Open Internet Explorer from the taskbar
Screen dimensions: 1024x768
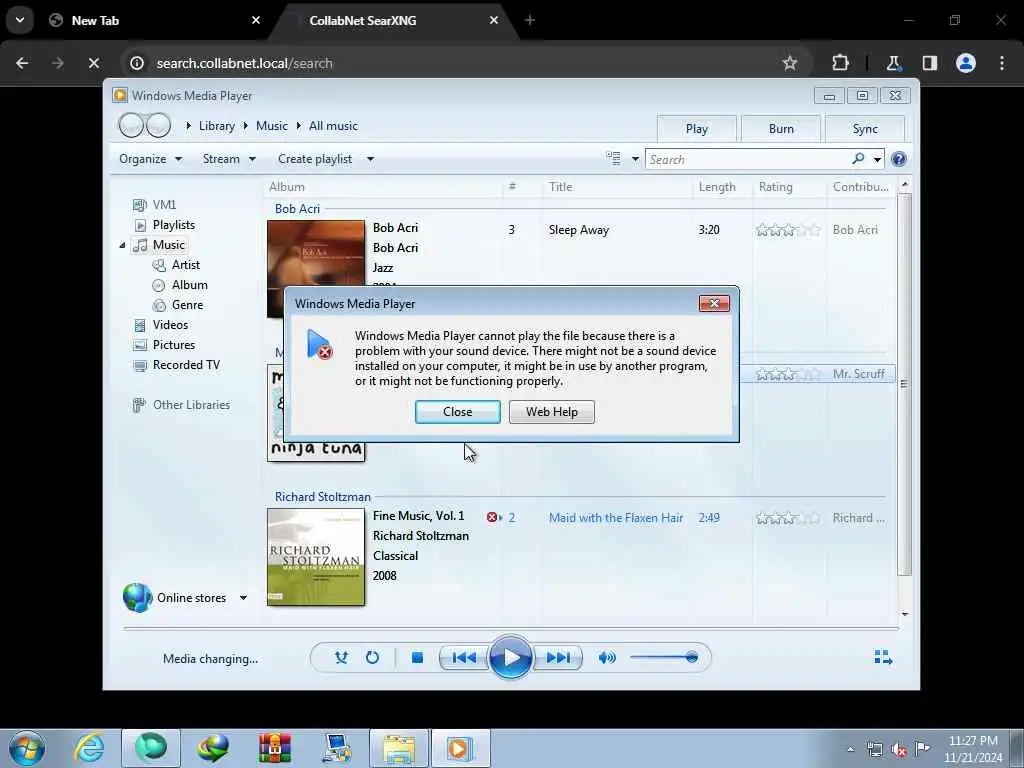[x=88, y=748]
